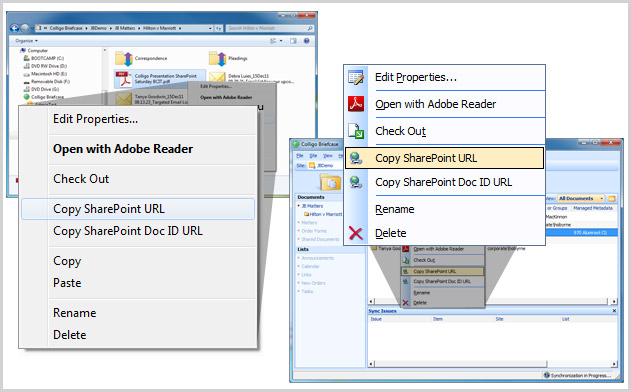Image resolution: width=631 pixels, height=392 pixels.
Task: Click the Issue column header in Sync Issues
Action: click(x=376, y=319)
